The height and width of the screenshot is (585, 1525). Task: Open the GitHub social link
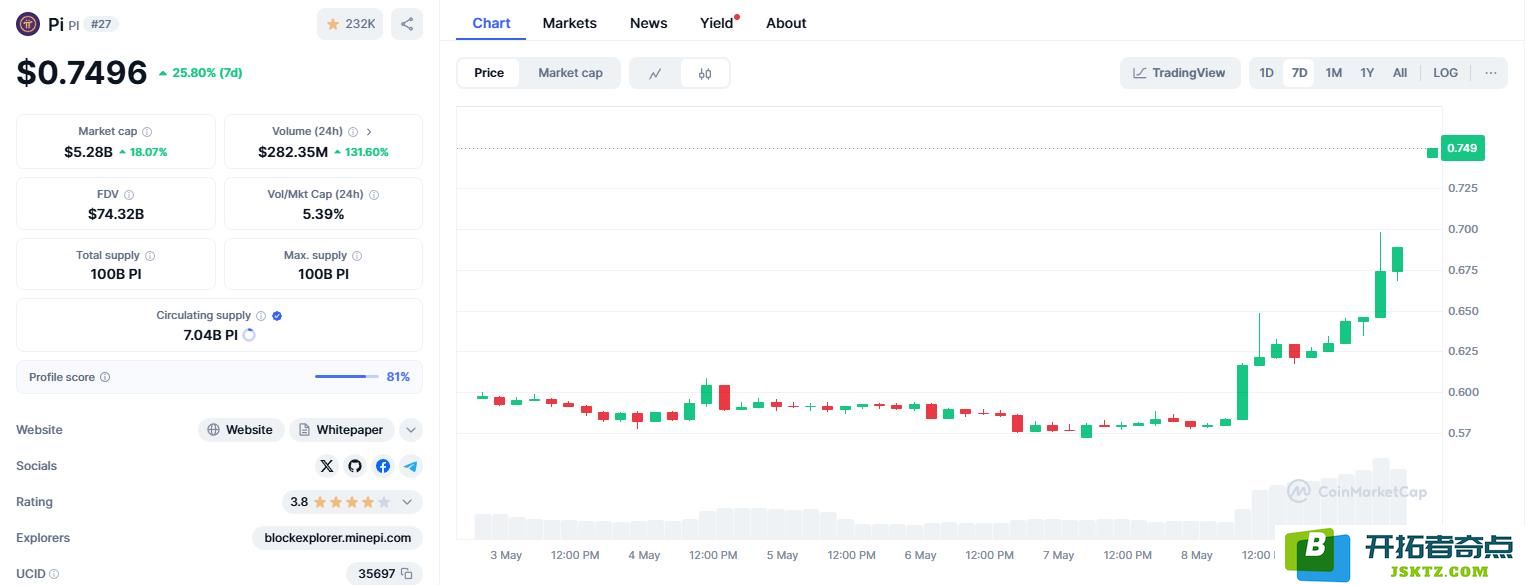(x=355, y=466)
